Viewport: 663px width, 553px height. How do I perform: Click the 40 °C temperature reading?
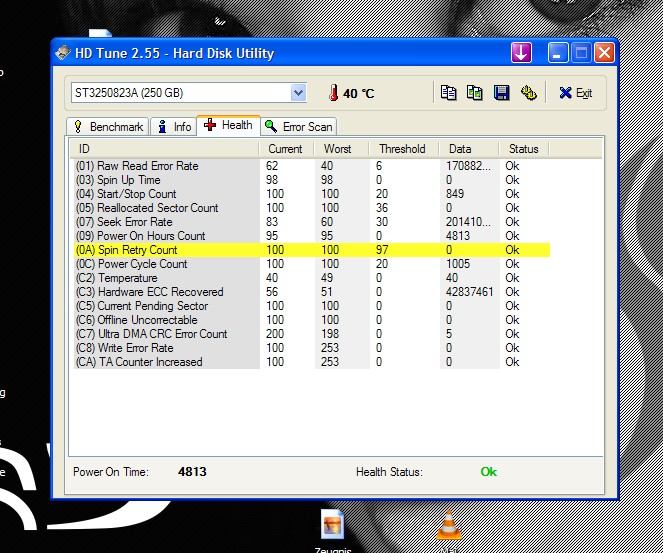tap(359, 93)
